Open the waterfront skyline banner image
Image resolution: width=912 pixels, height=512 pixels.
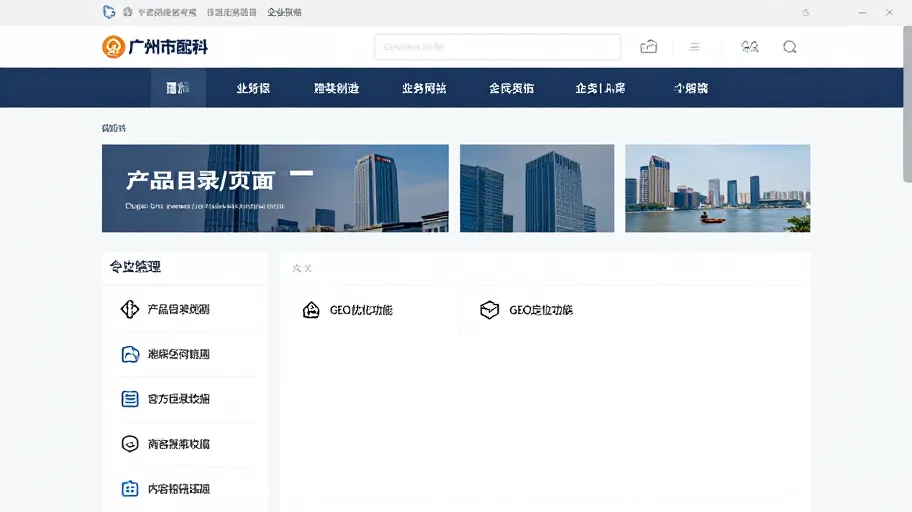718,188
